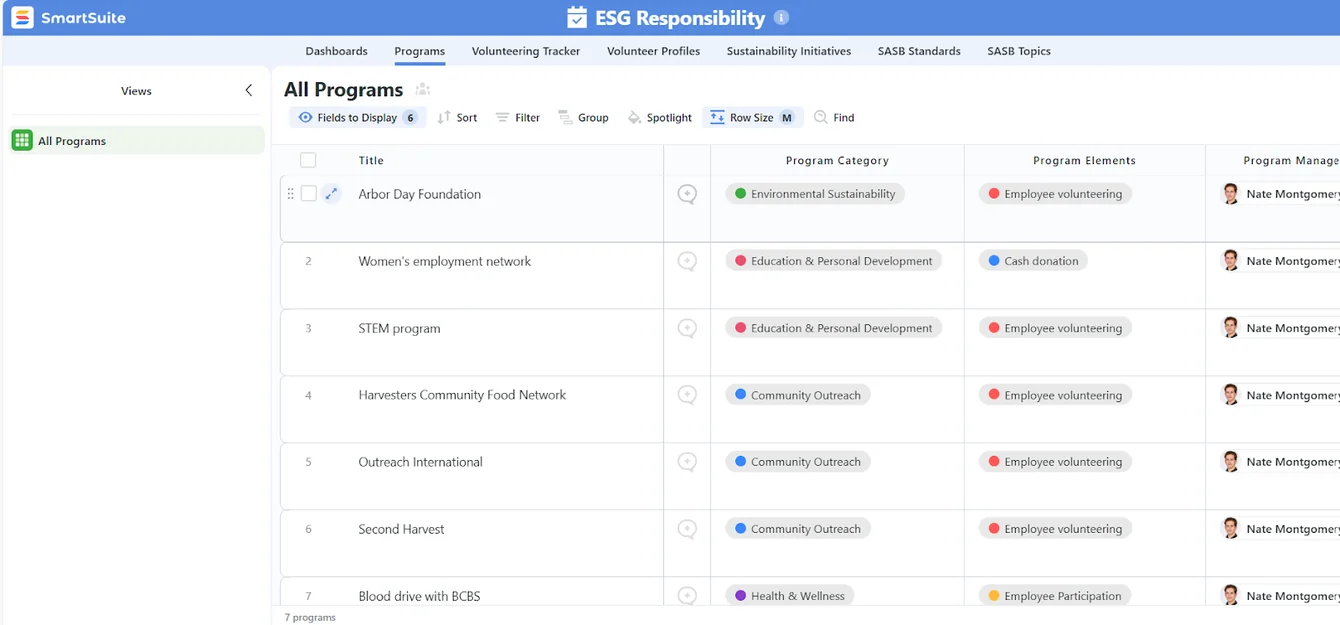Click the ESG Responsibility calendar icon

(577, 18)
